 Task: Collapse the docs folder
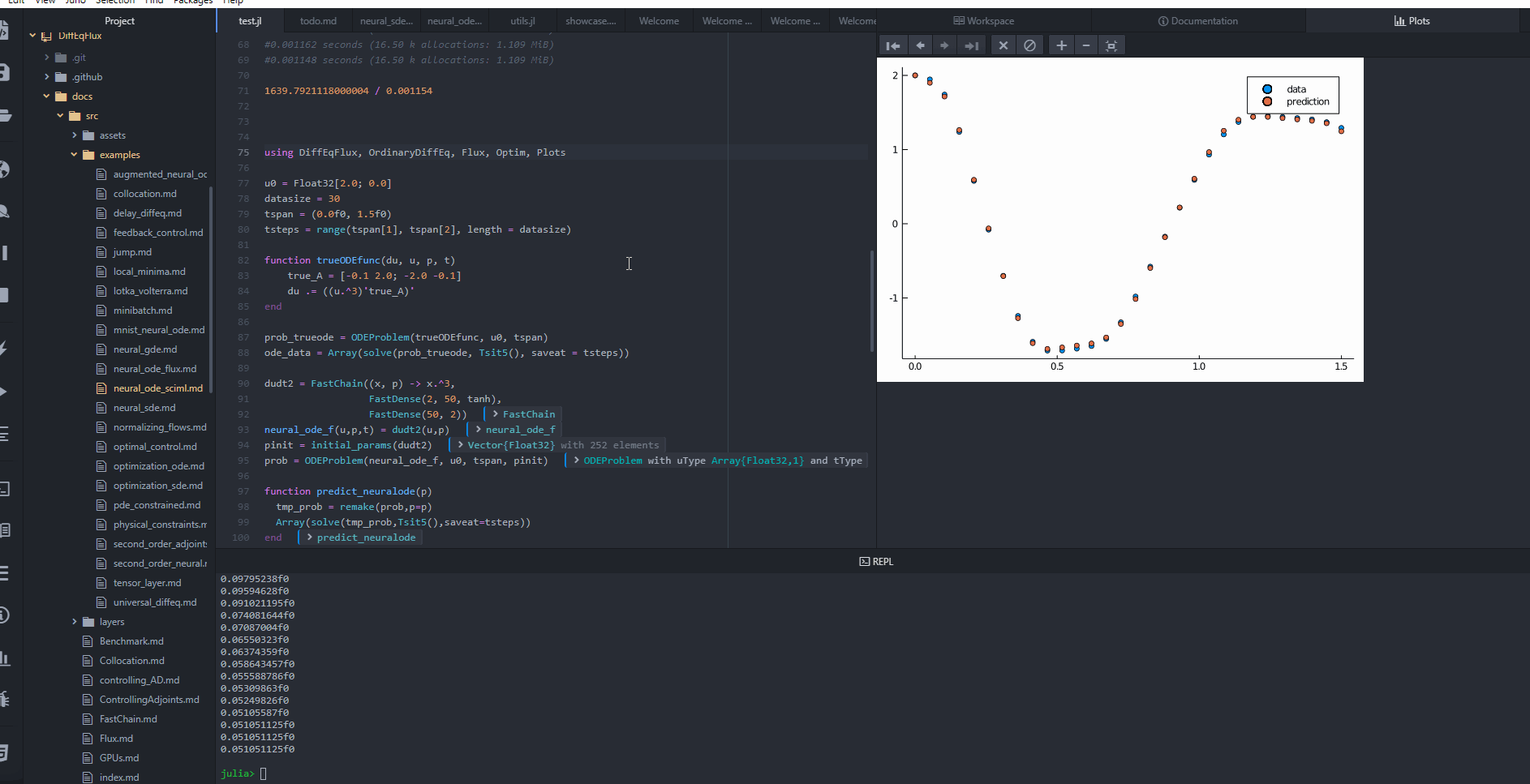tap(46, 96)
